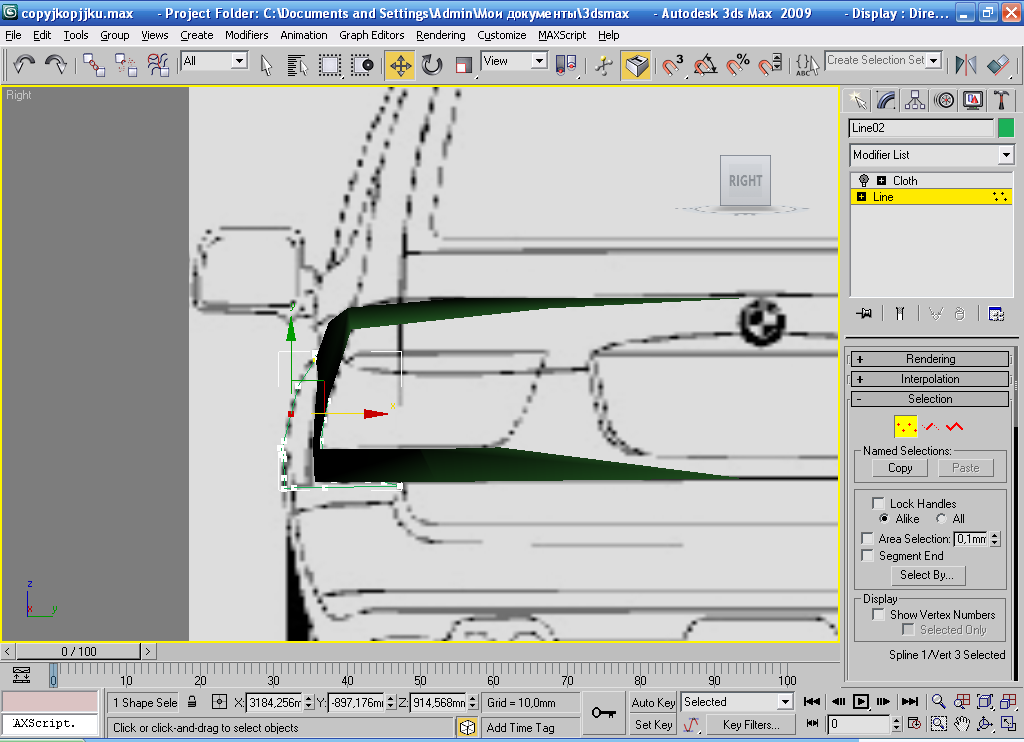
Task: Click the green object color swatch
Action: (1006, 128)
